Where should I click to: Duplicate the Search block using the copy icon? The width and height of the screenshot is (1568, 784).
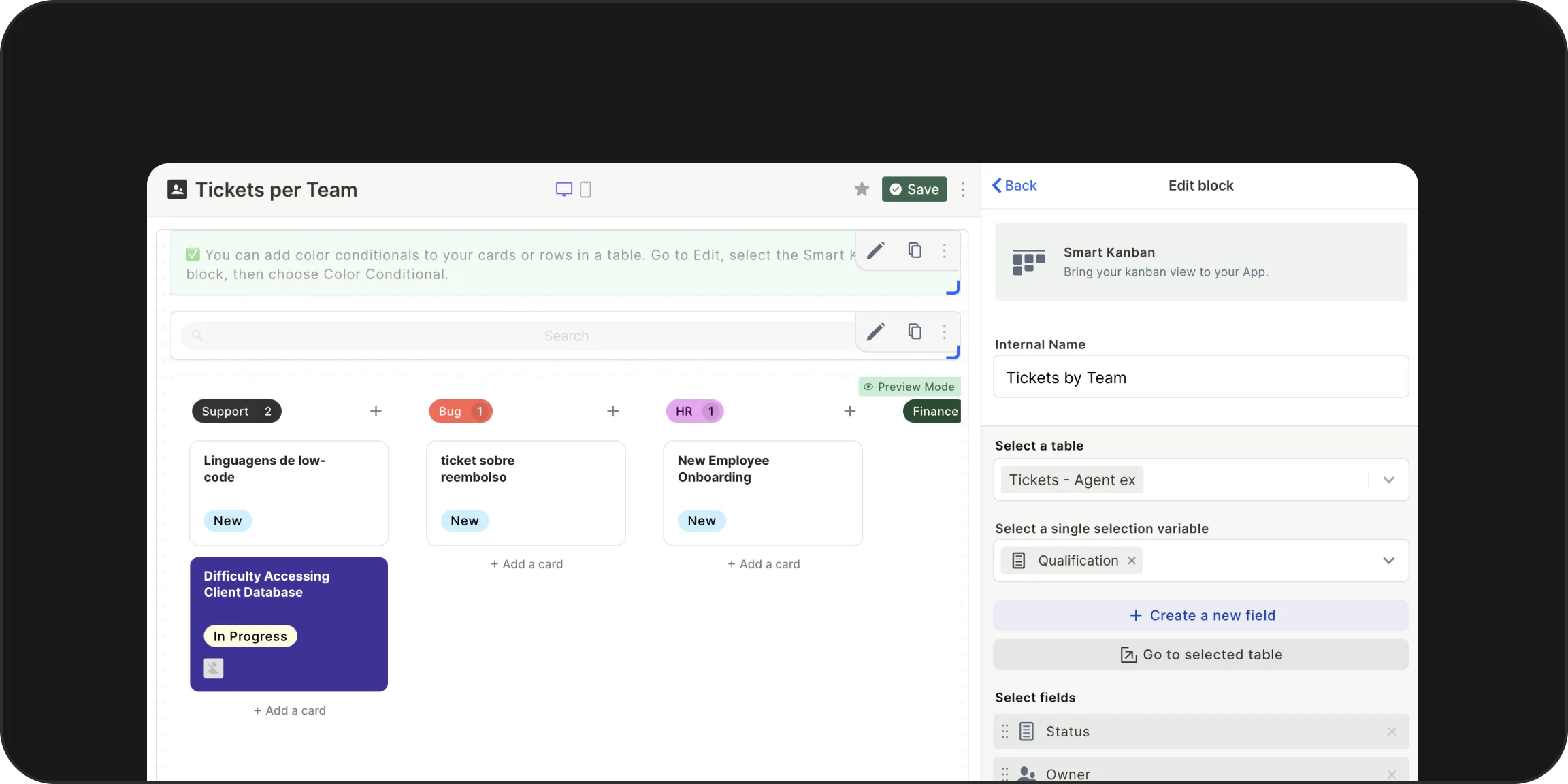[915, 331]
